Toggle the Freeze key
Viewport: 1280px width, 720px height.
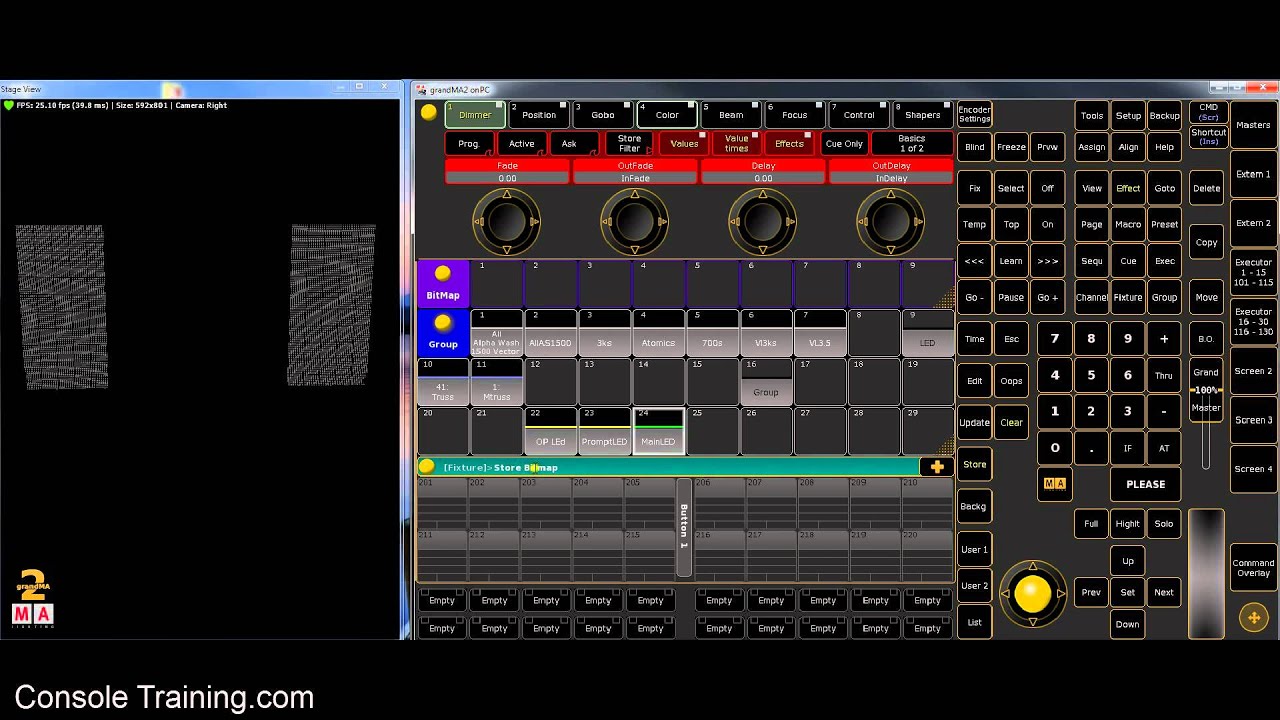(x=1011, y=147)
